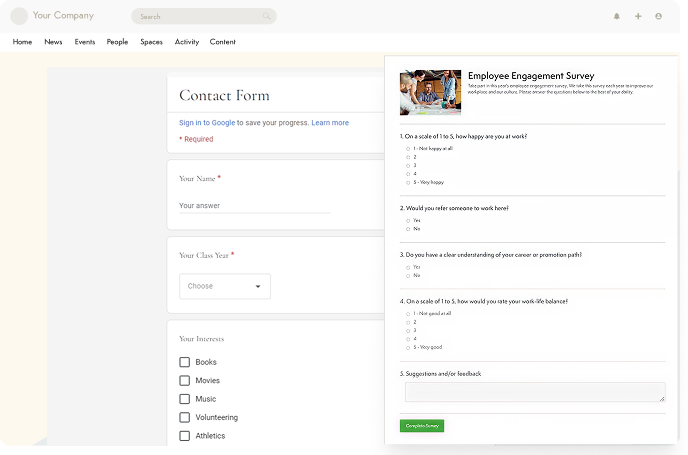Screen dimensions: 688x455
Task: Open the Class Year Choose dropdown
Action: [224, 286]
